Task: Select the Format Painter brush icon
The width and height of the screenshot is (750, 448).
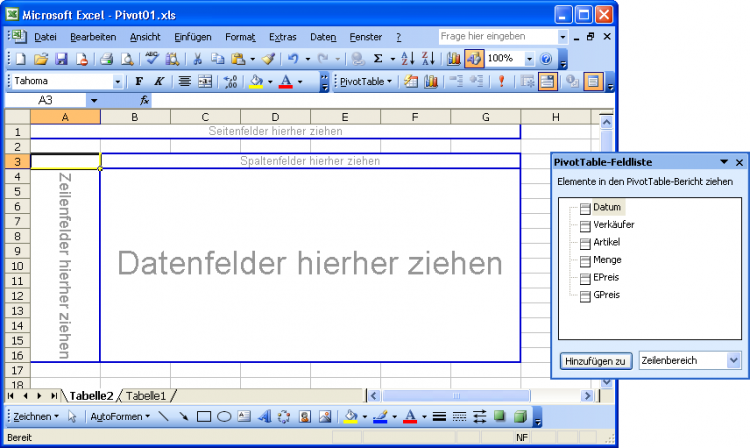Action: click(269, 59)
